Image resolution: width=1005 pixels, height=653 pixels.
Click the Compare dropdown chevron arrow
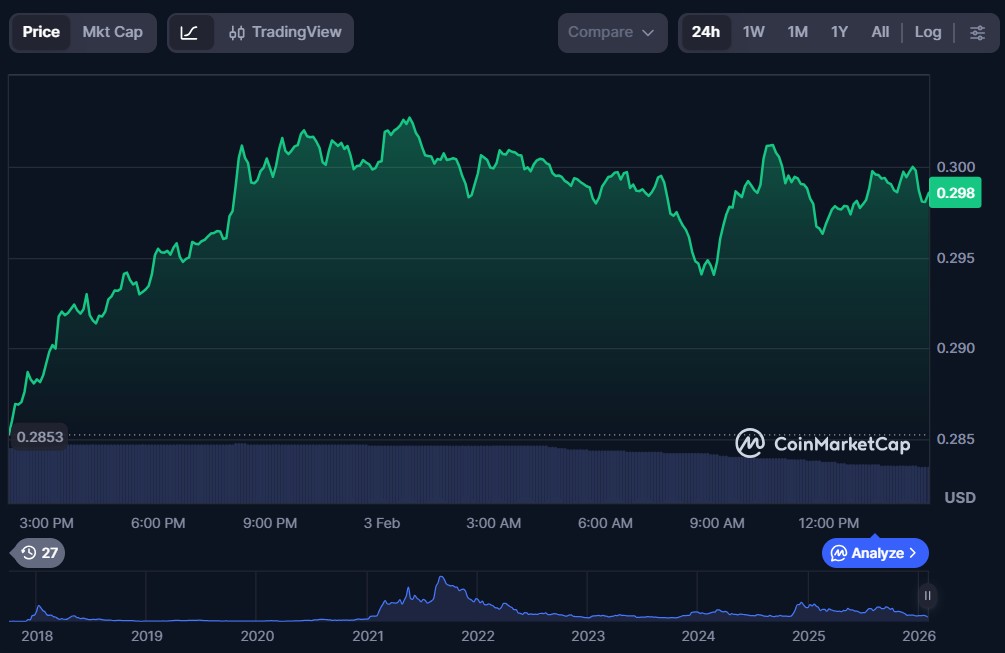click(648, 33)
